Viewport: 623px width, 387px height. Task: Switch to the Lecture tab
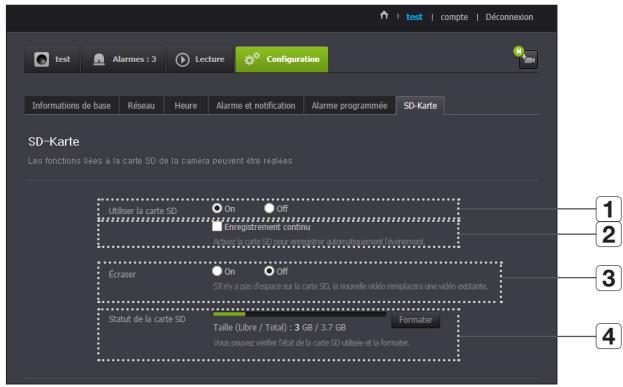pos(200,59)
